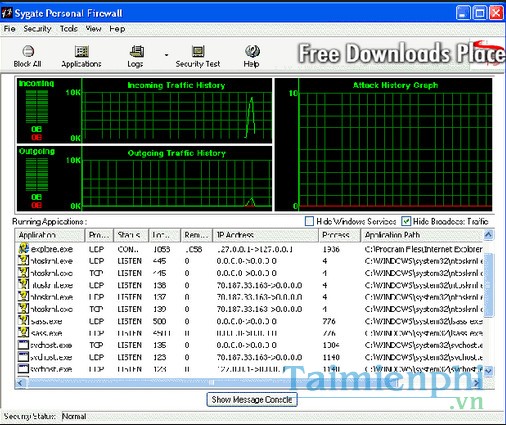Uncheck Hide Broadcast Traffic checkbox

coord(406,221)
